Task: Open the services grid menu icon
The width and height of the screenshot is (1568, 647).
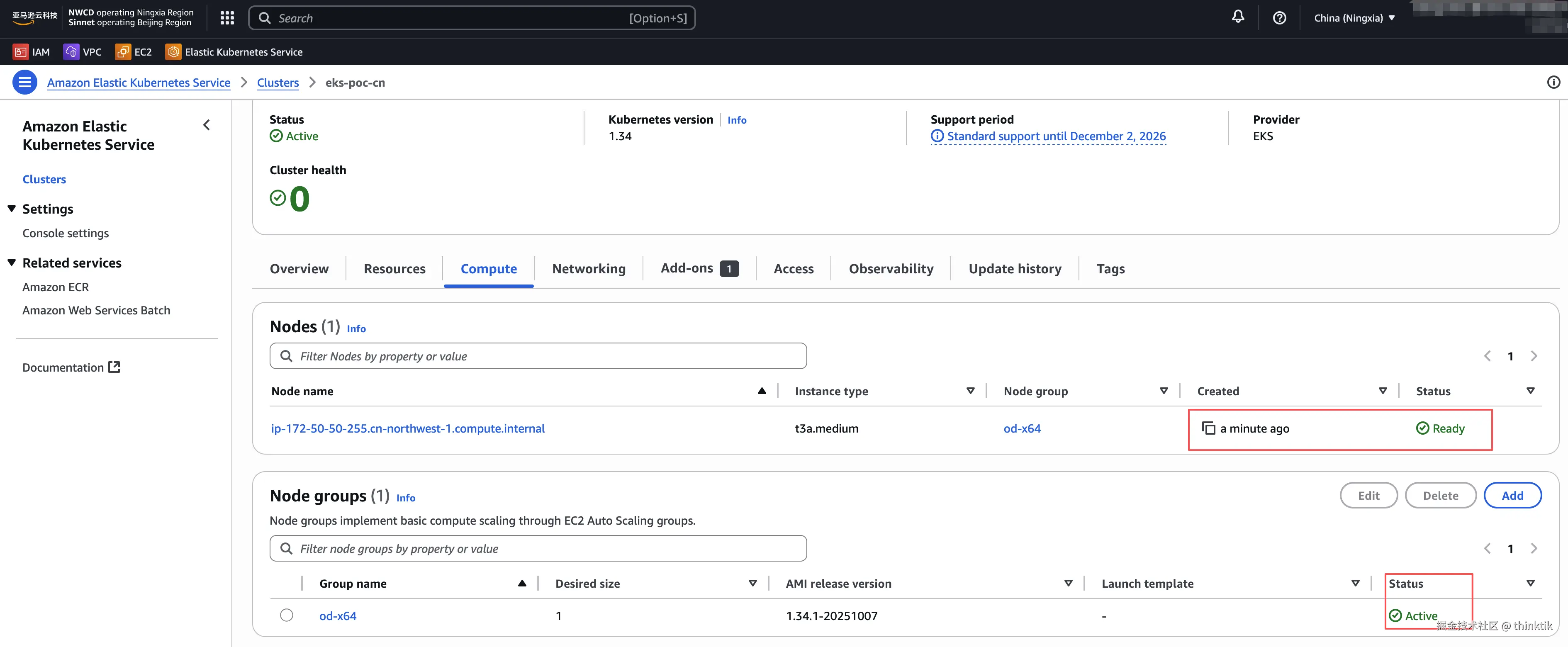Action: [227, 18]
